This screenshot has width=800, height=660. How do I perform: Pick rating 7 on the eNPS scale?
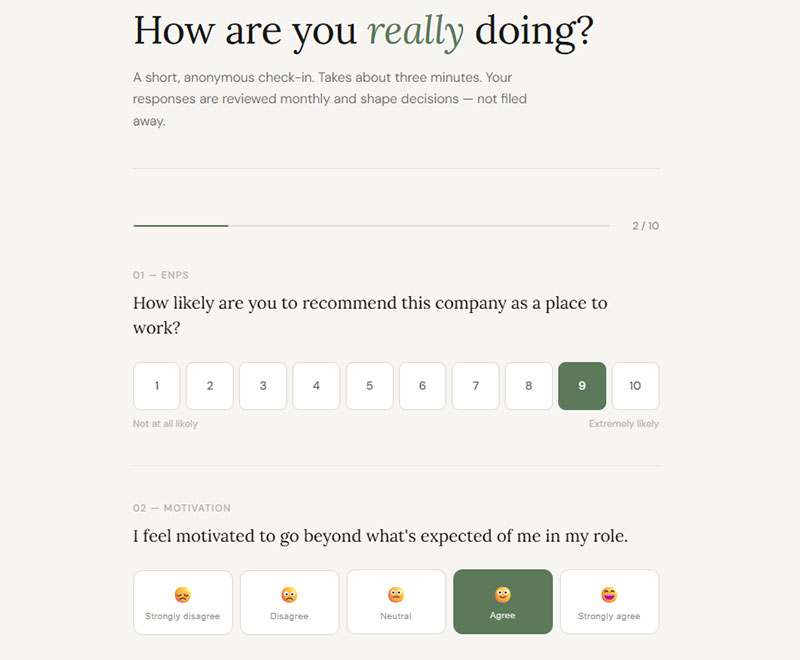[x=476, y=386]
